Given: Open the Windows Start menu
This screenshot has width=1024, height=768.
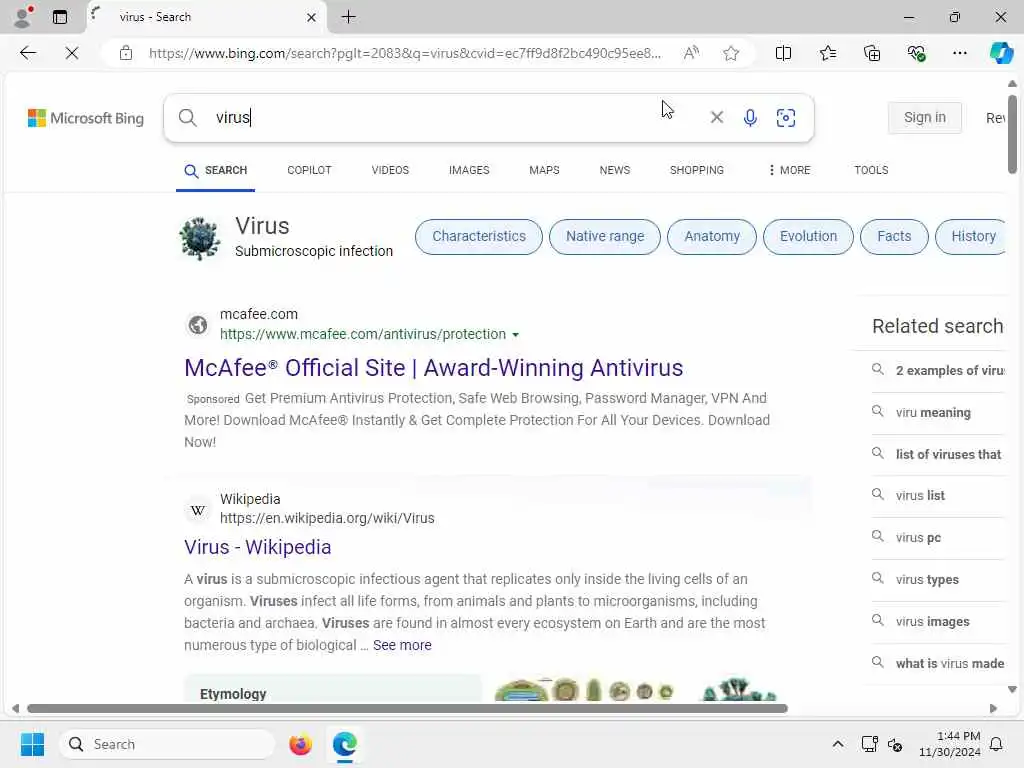Looking at the screenshot, I should (x=32, y=744).
